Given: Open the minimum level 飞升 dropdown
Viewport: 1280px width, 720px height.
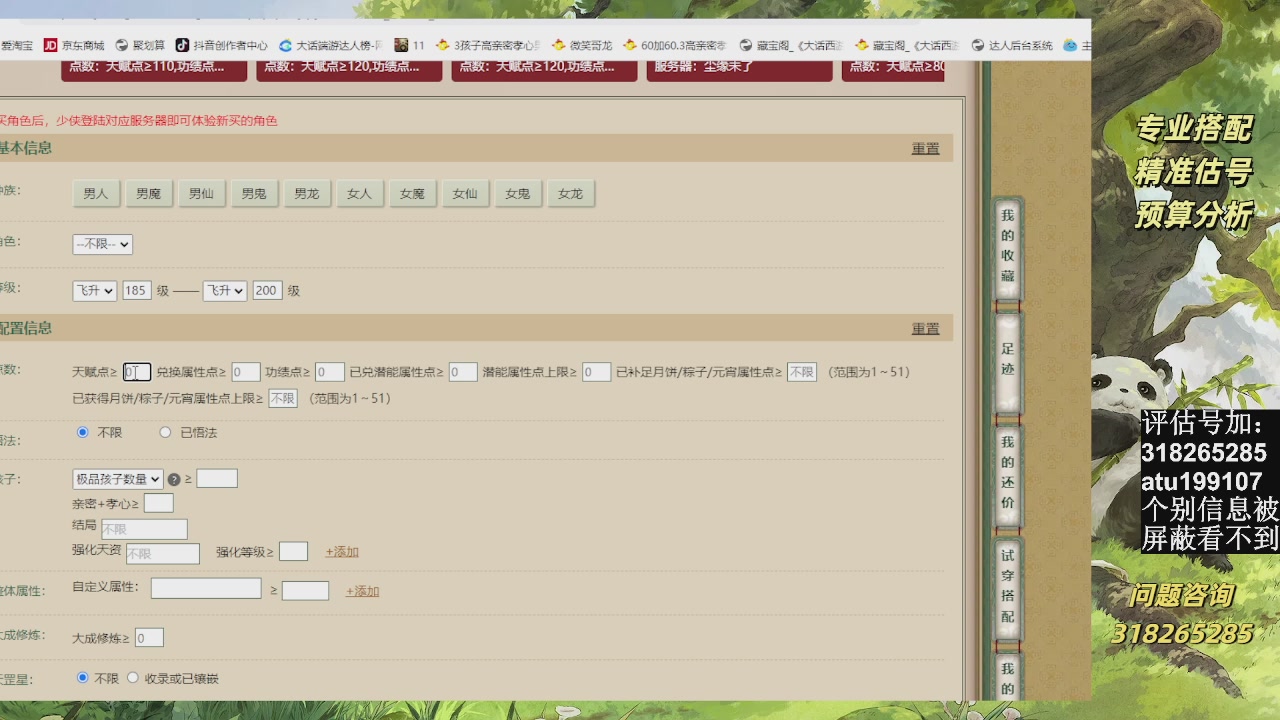Looking at the screenshot, I should (94, 291).
